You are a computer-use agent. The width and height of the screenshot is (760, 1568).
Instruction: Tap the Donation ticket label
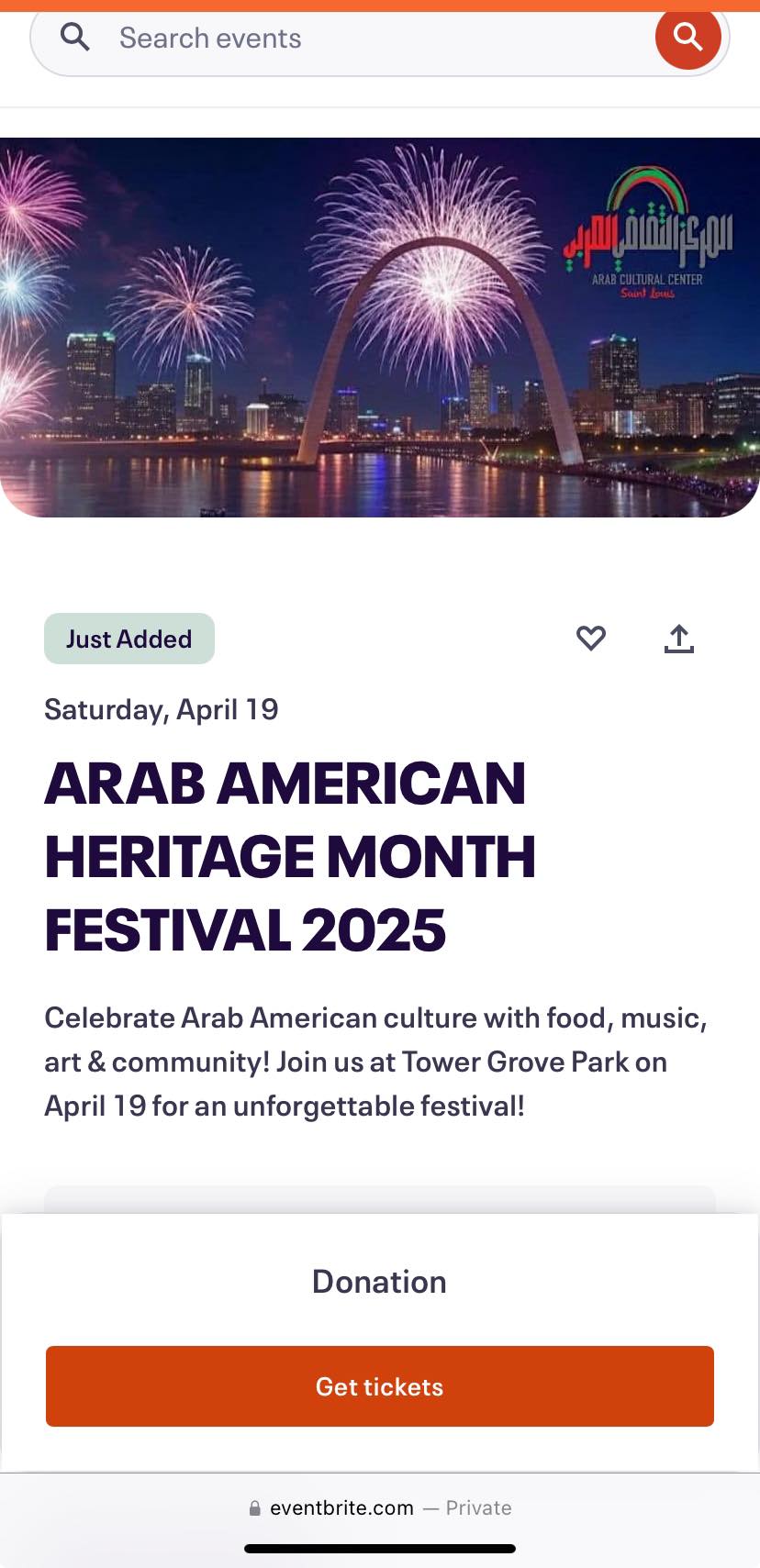coord(379,1282)
